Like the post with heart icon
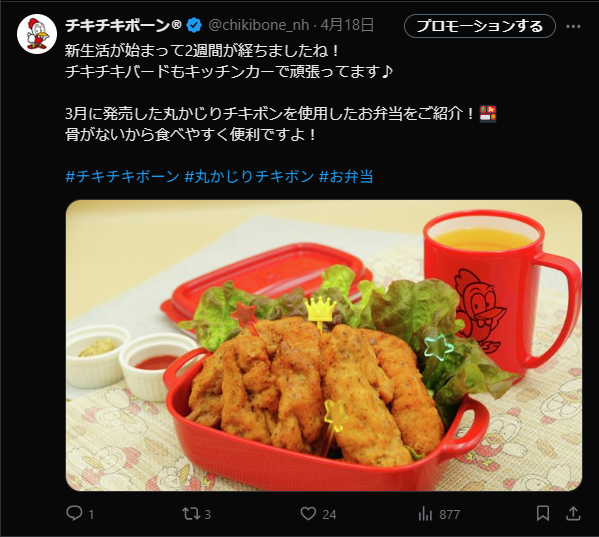Viewport: 599px width, 537px height. click(x=308, y=514)
